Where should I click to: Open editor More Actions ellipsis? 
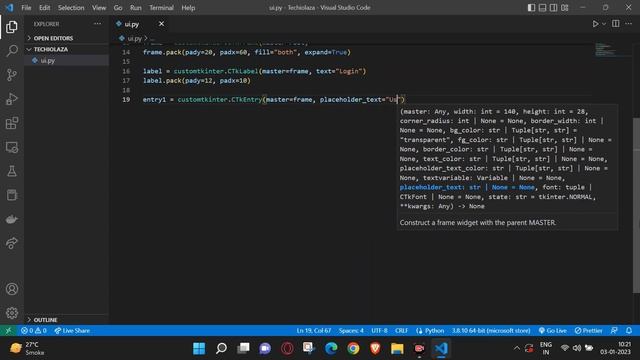[x=629, y=24]
